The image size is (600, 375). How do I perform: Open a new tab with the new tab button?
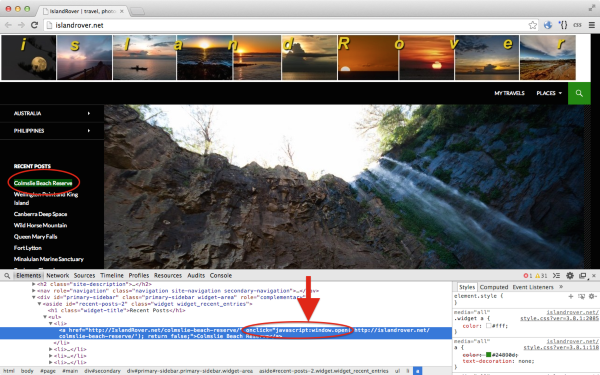[x=137, y=11]
